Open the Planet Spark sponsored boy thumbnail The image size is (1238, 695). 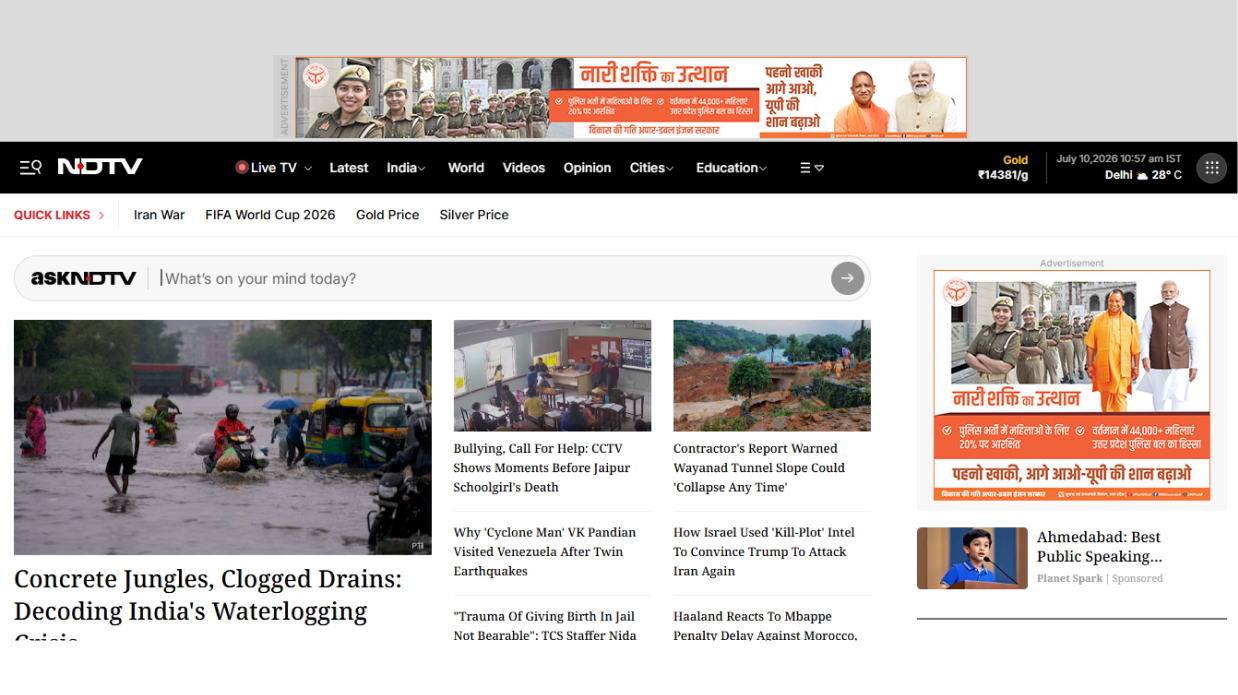point(972,558)
